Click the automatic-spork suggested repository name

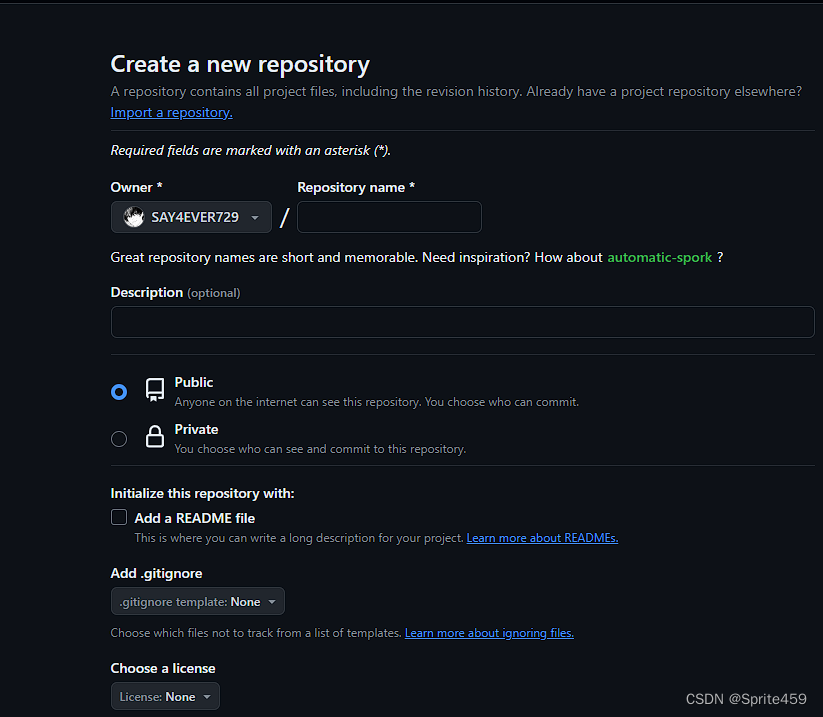659,257
